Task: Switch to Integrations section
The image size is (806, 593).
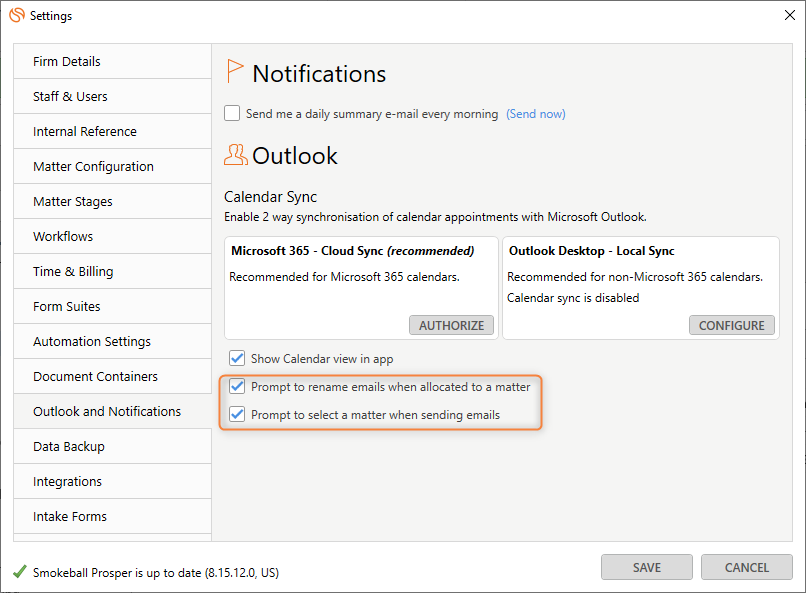Action: (113, 481)
